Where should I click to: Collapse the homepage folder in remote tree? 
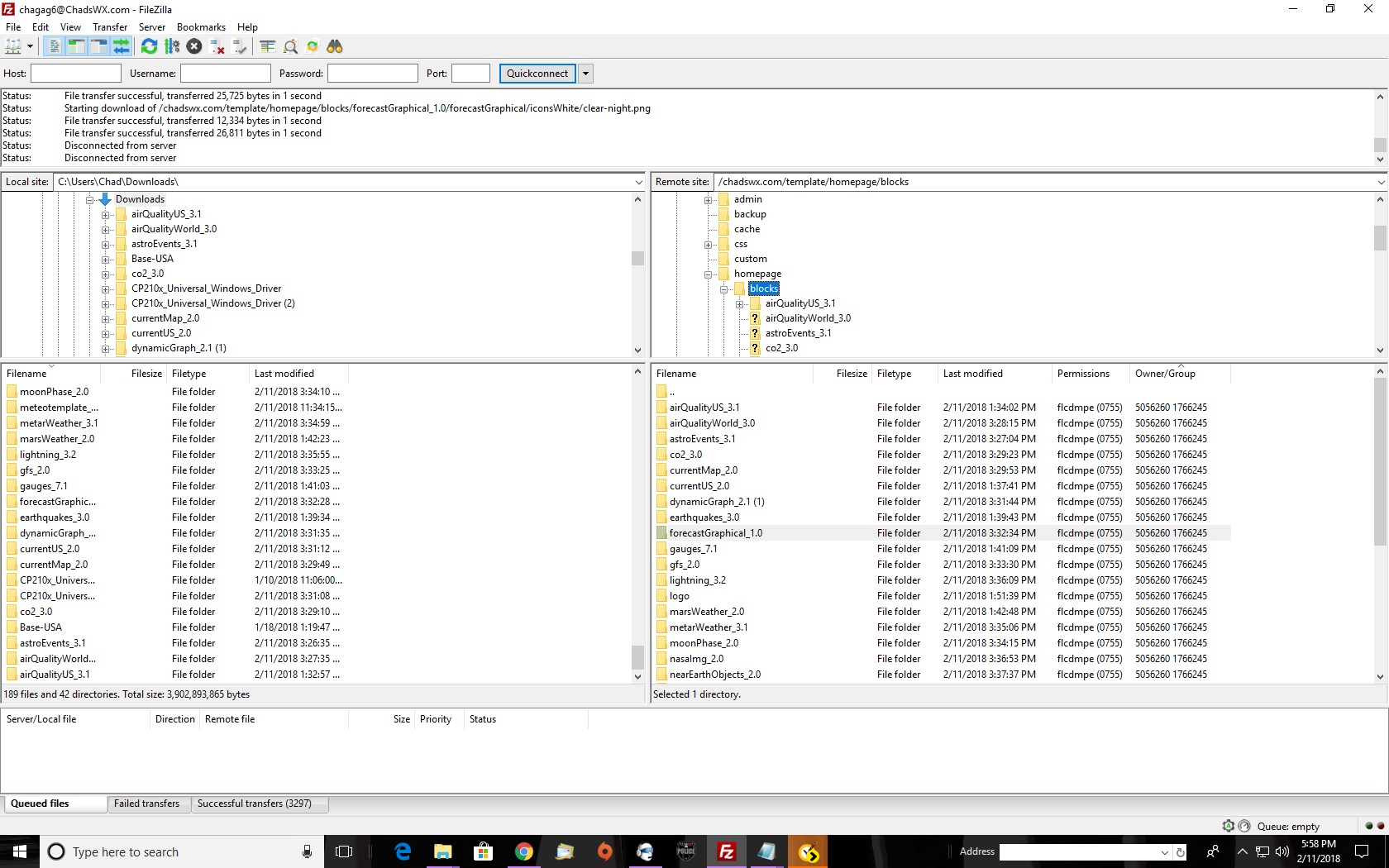point(709,274)
